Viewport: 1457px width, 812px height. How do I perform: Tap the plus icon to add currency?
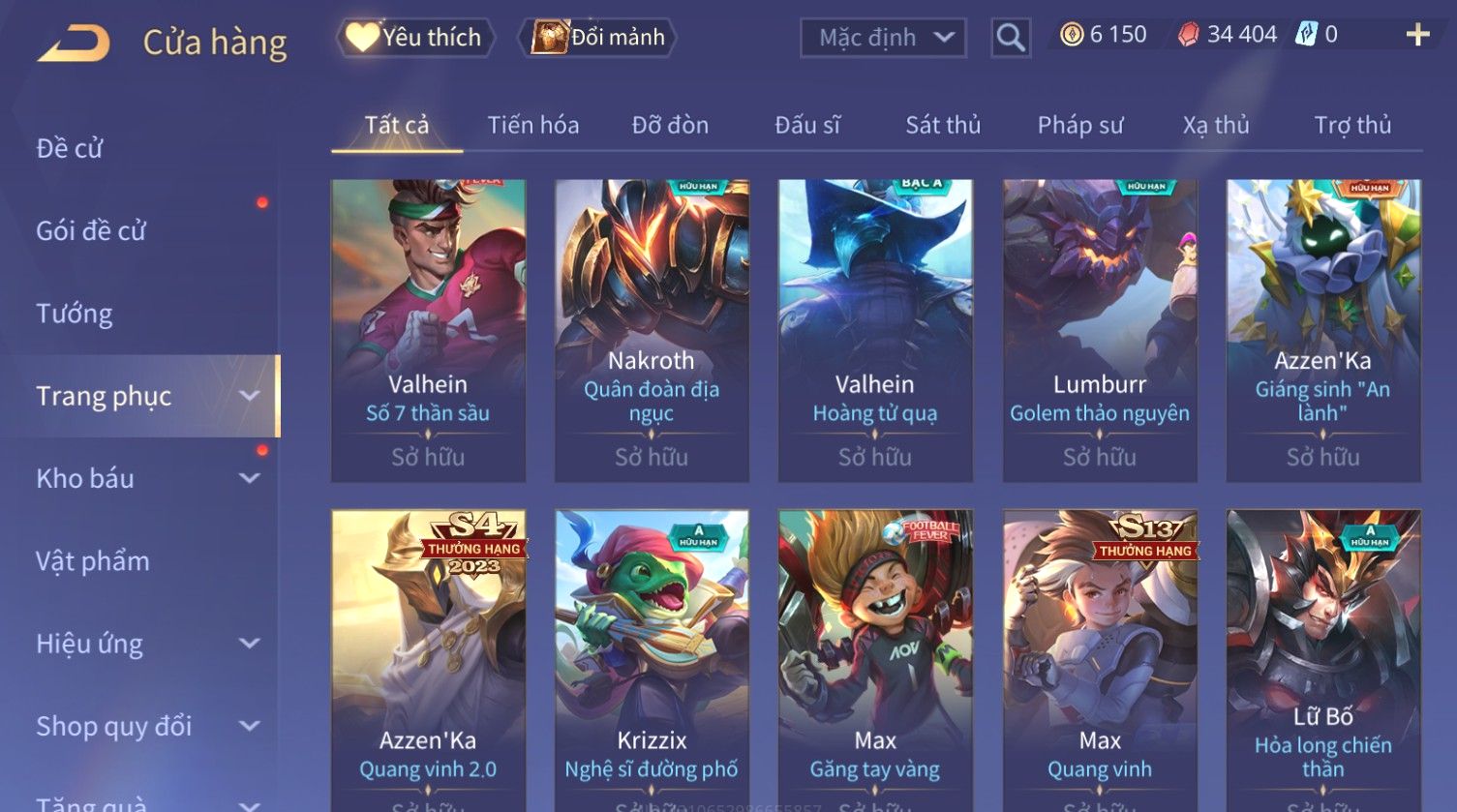click(x=1417, y=35)
